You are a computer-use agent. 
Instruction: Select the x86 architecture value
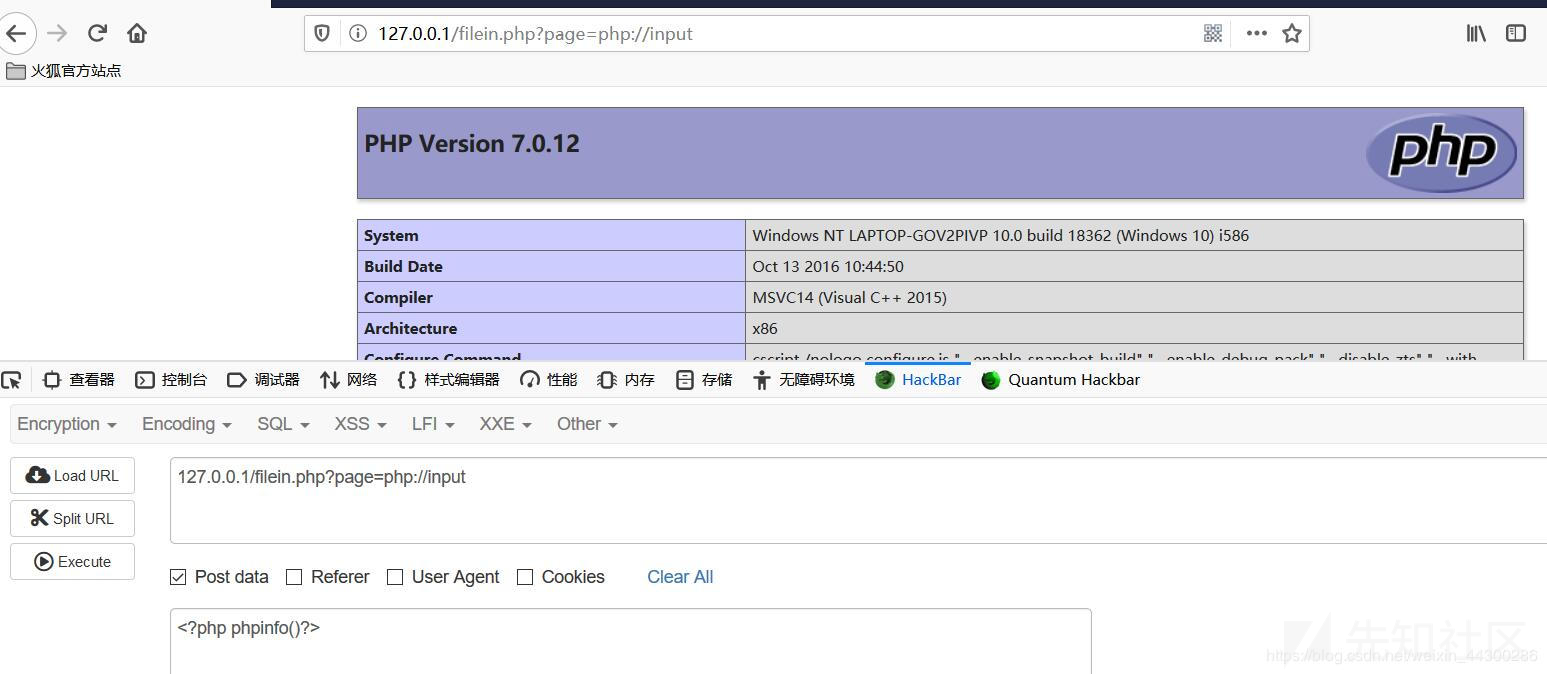(765, 329)
